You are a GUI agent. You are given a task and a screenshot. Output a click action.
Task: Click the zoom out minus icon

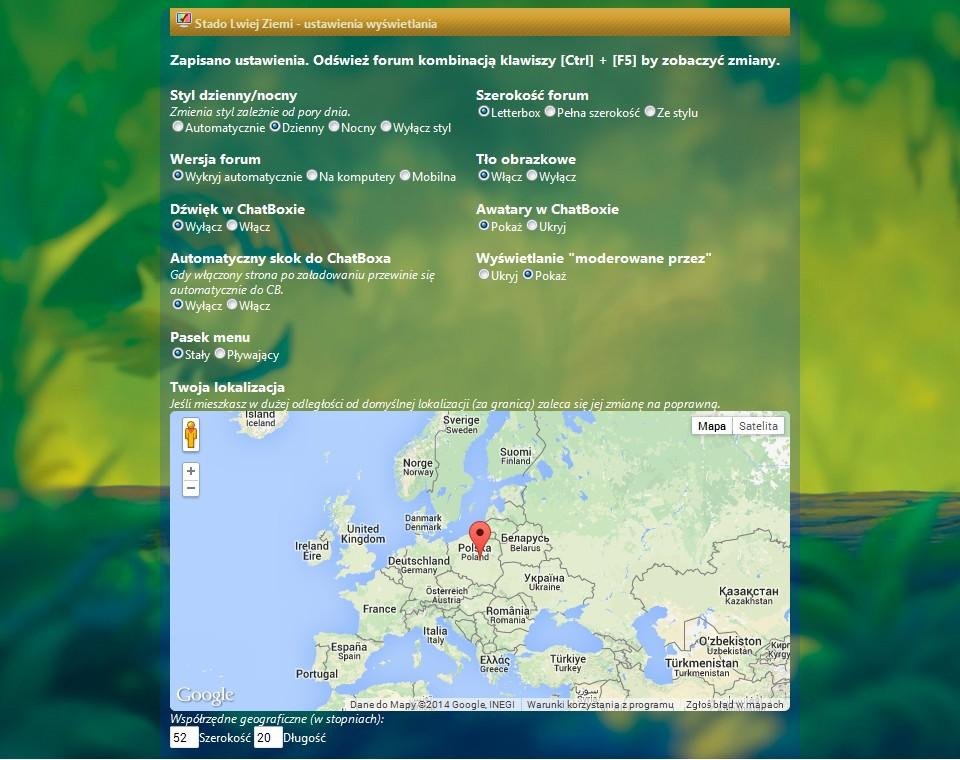190,488
